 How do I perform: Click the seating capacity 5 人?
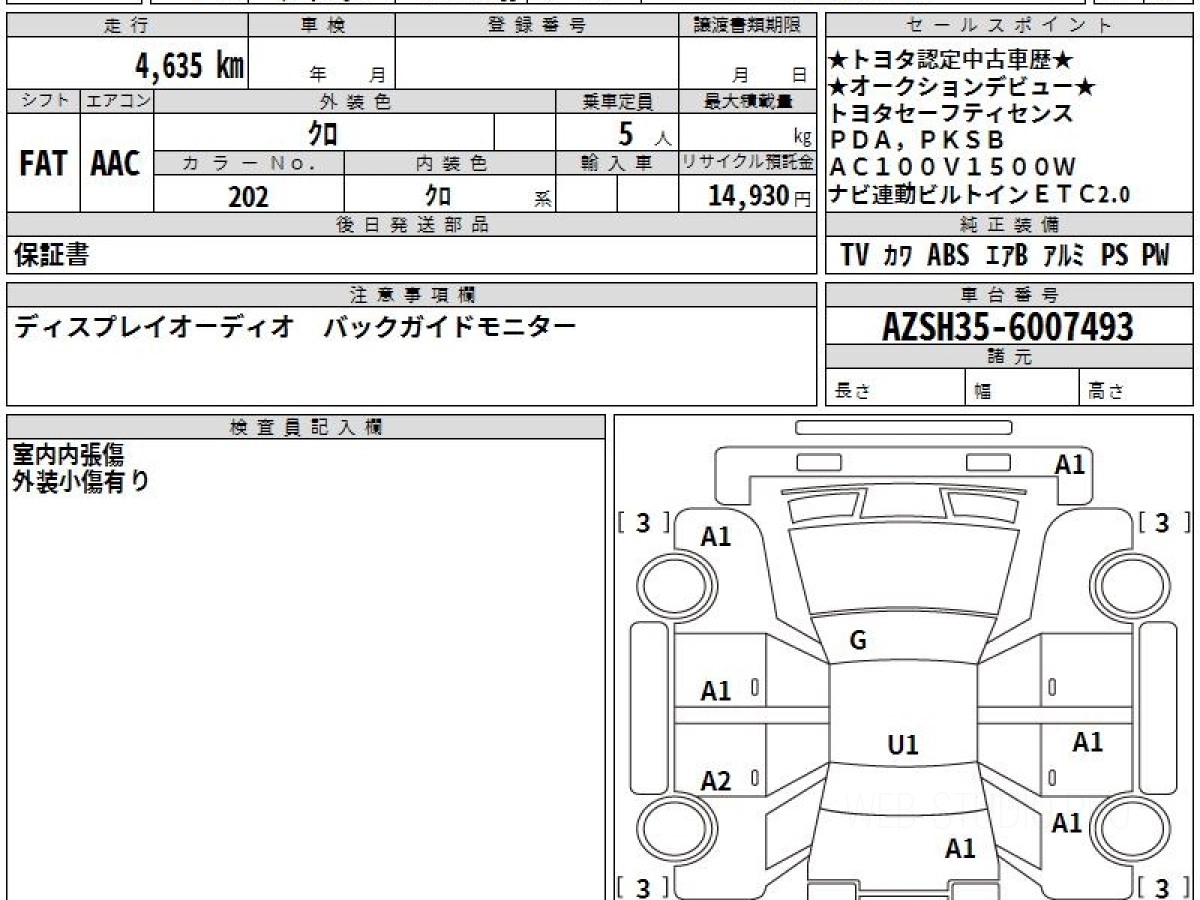[x=644, y=132]
